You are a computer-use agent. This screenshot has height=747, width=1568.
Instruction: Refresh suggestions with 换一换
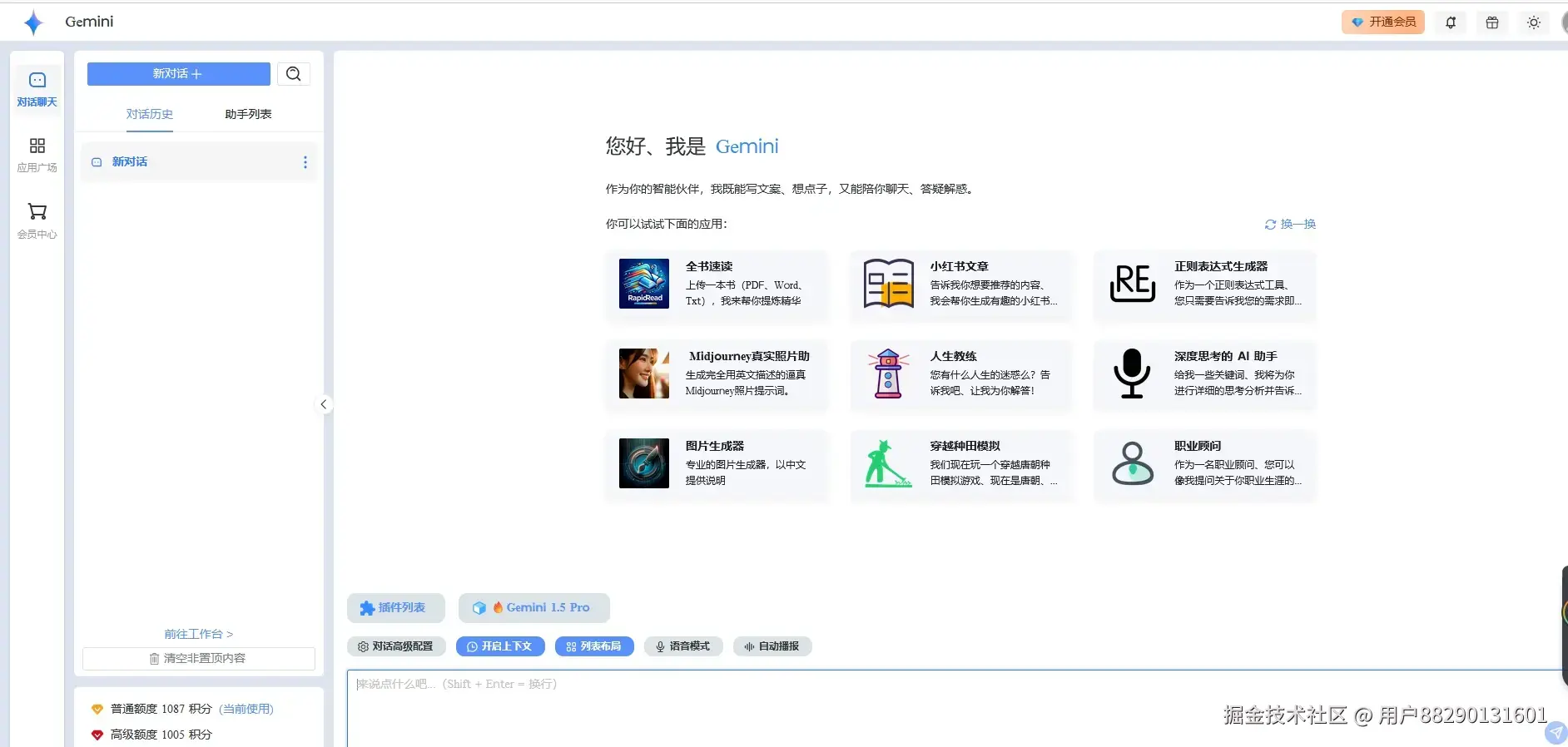[1290, 225]
